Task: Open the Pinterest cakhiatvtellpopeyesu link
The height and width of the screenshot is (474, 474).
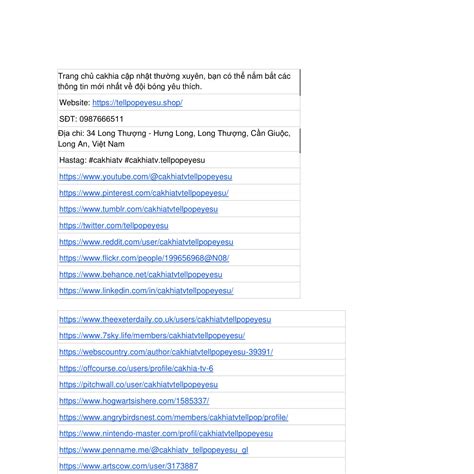Action: click(x=144, y=193)
